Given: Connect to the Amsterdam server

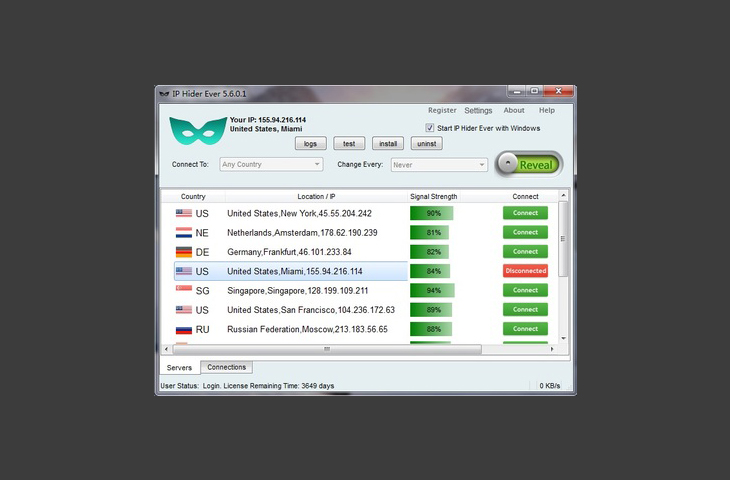Looking at the screenshot, I should click(x=525, y=233).
